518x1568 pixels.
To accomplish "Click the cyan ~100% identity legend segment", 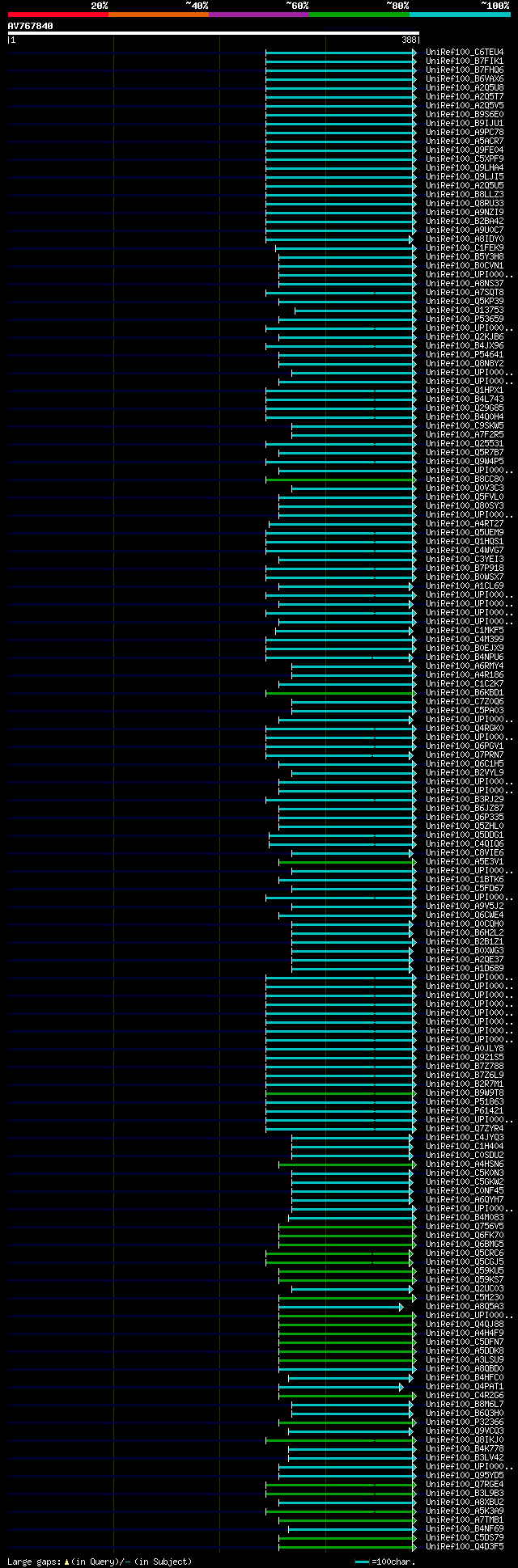I will coord(459,14).
